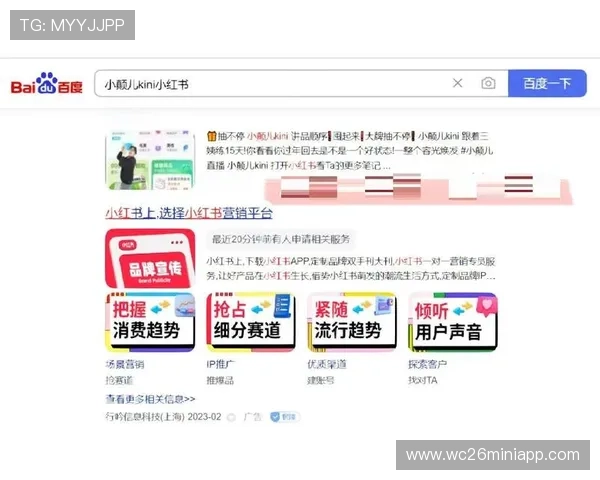Open the first result thumbnail of the person

point(150,160)
